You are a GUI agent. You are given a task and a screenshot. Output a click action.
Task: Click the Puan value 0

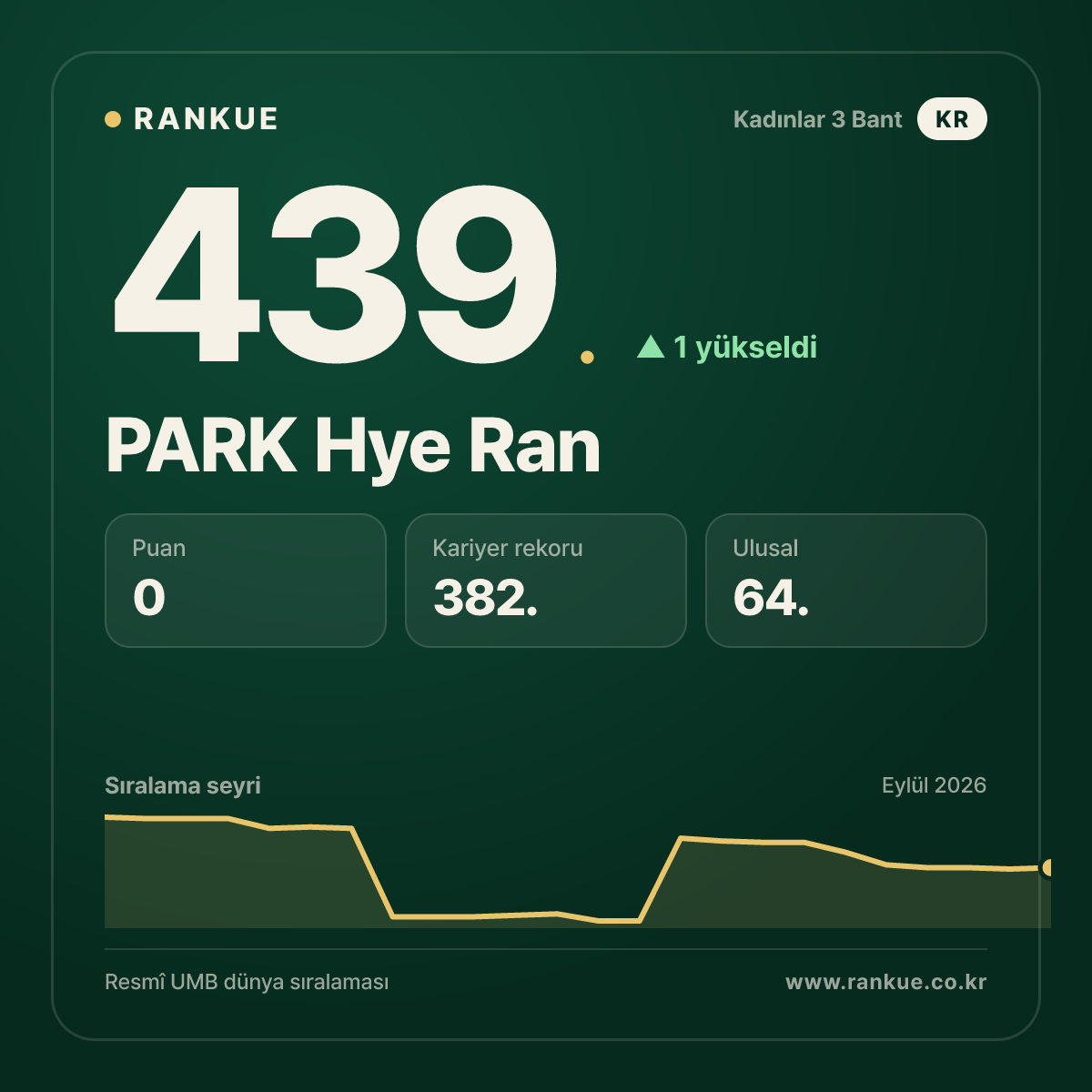click(x=149, y=598)
